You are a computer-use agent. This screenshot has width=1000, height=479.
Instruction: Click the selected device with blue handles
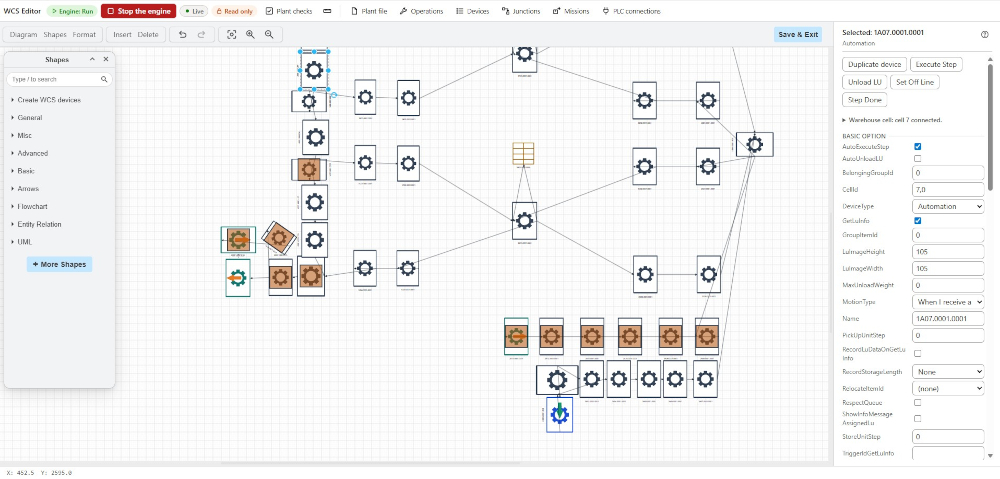(x=314, y=70)
